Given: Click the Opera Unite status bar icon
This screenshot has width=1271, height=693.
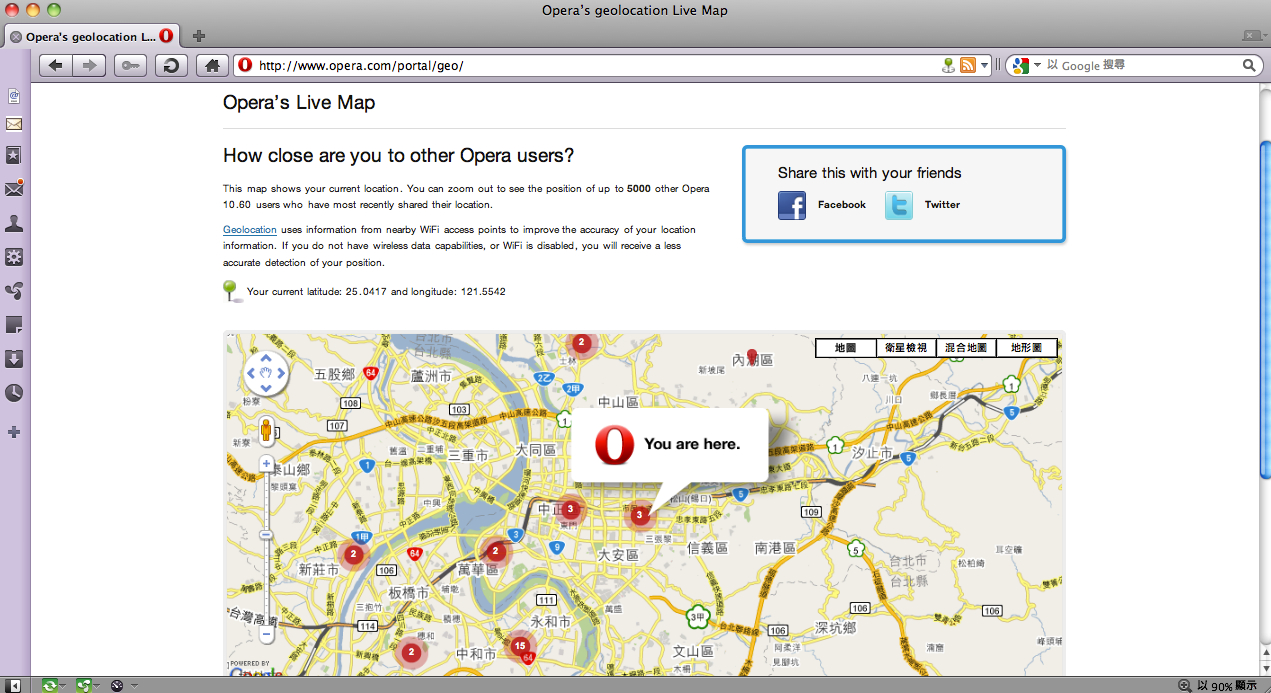Looking at the screenshot, I should tap(83, 685).
